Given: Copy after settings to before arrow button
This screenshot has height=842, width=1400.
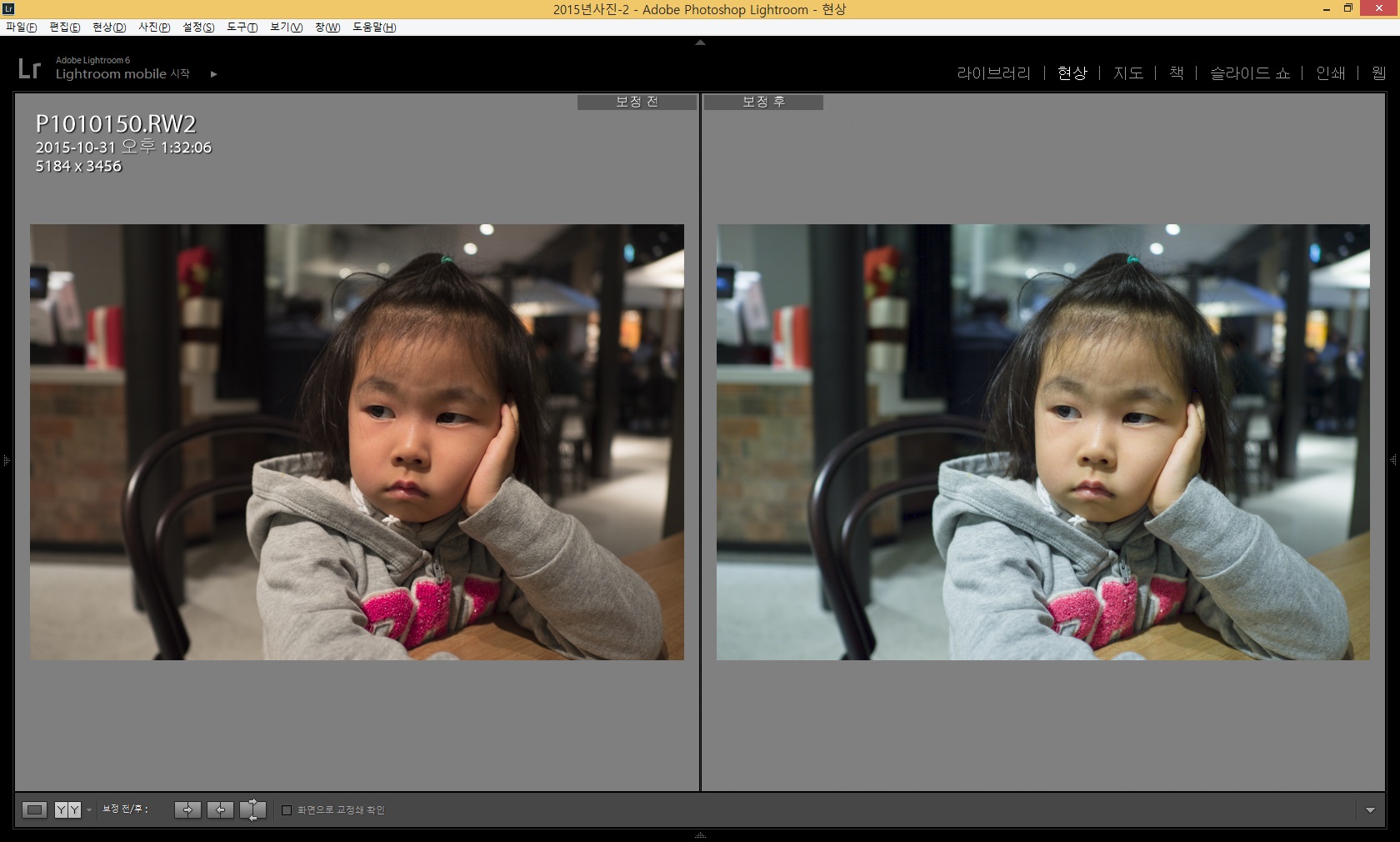Looking at the screenshot, I should pyautogui.click(x=220, y=809).
